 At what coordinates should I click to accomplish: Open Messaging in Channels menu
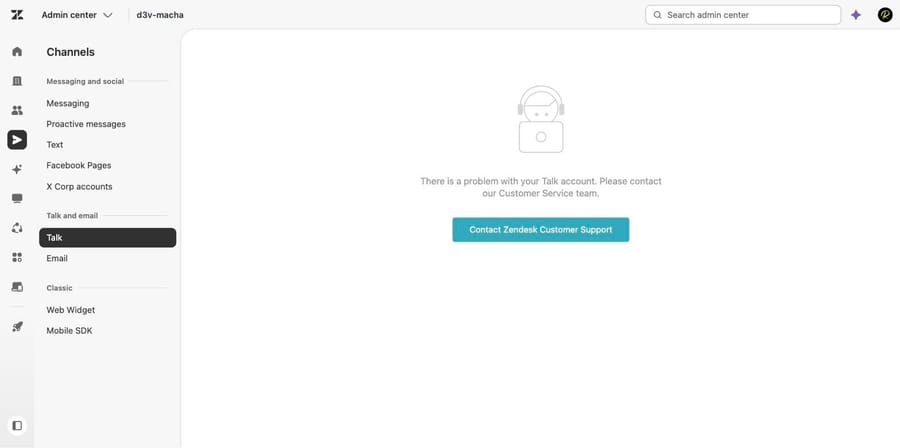coord(68,103)
